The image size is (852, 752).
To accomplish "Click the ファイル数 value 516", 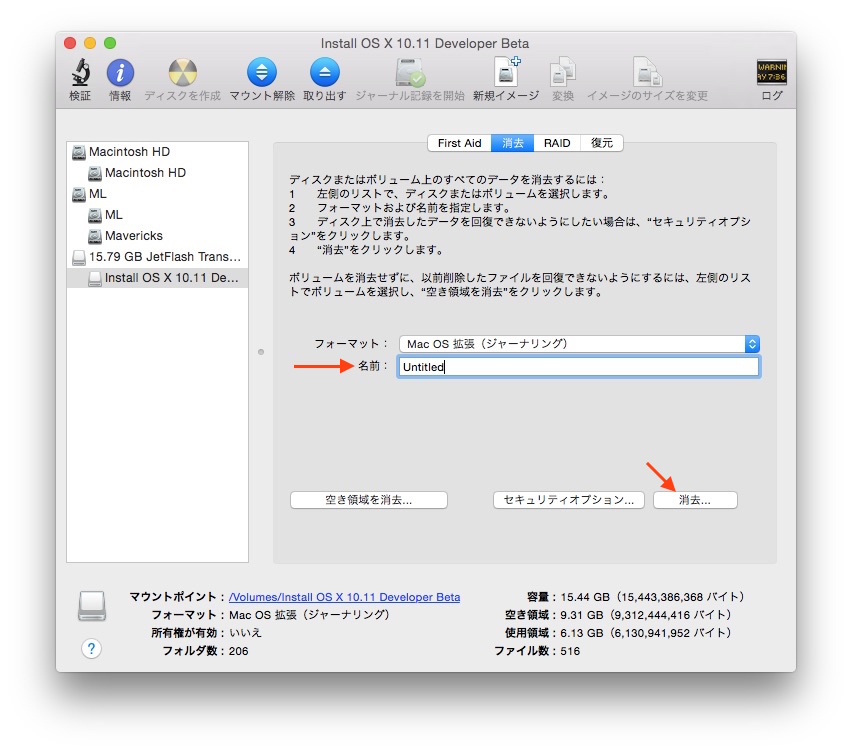I will tap(570, 651).
